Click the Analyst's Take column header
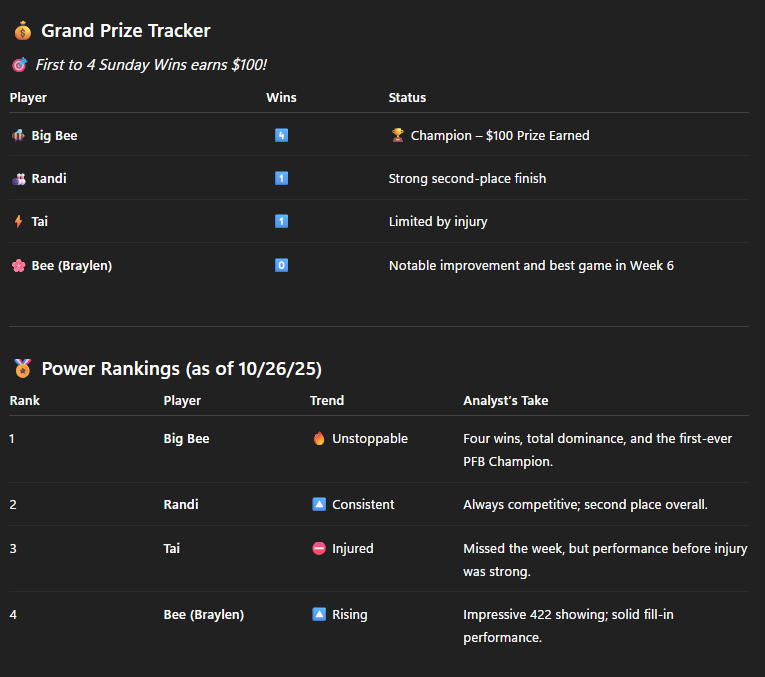Screen dimensions: 765x677 pyautogui.click(x=505, y=401)
